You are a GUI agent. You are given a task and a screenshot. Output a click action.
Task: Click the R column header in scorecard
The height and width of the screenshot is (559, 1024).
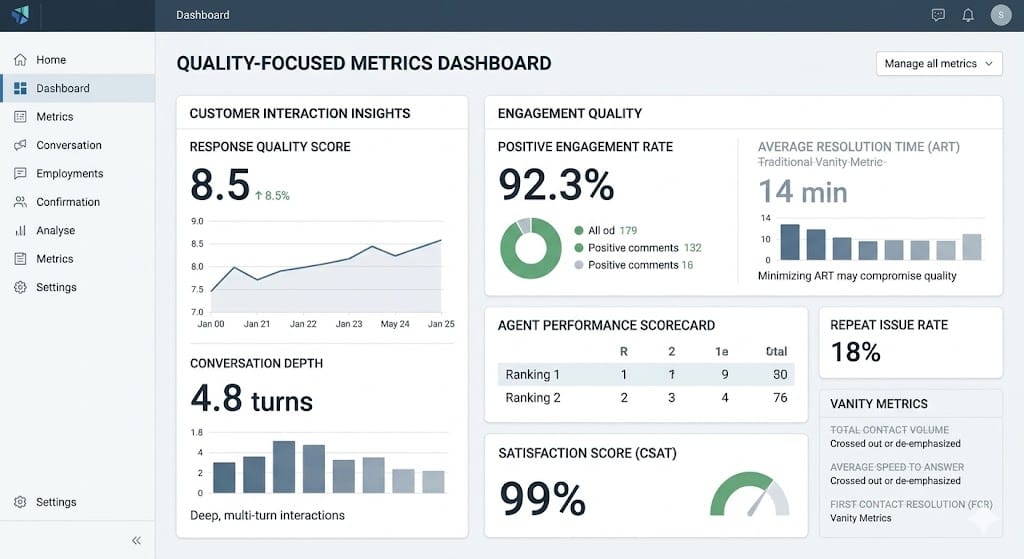624,351
